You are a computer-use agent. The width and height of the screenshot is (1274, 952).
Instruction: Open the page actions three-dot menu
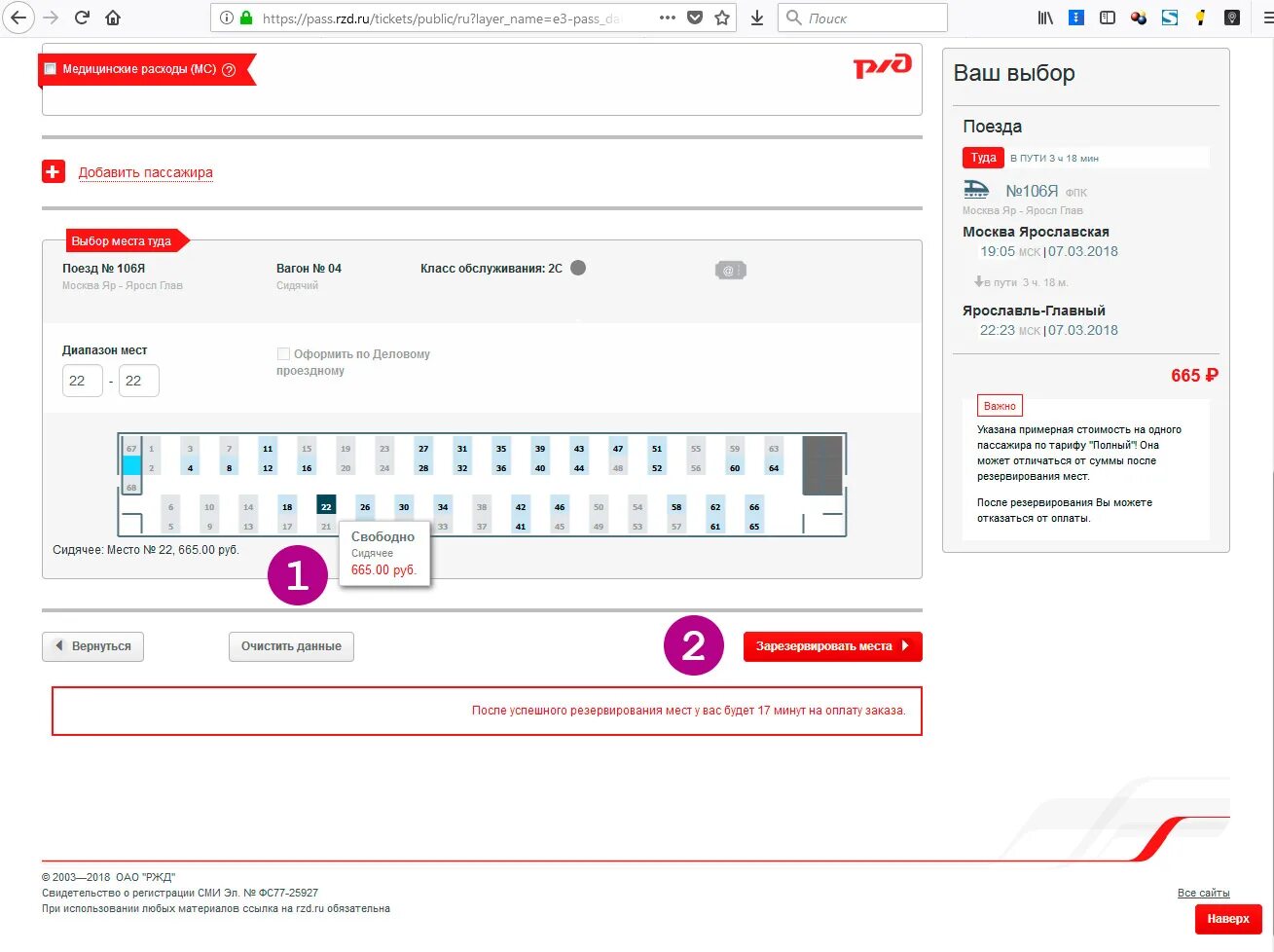(666, 17)
